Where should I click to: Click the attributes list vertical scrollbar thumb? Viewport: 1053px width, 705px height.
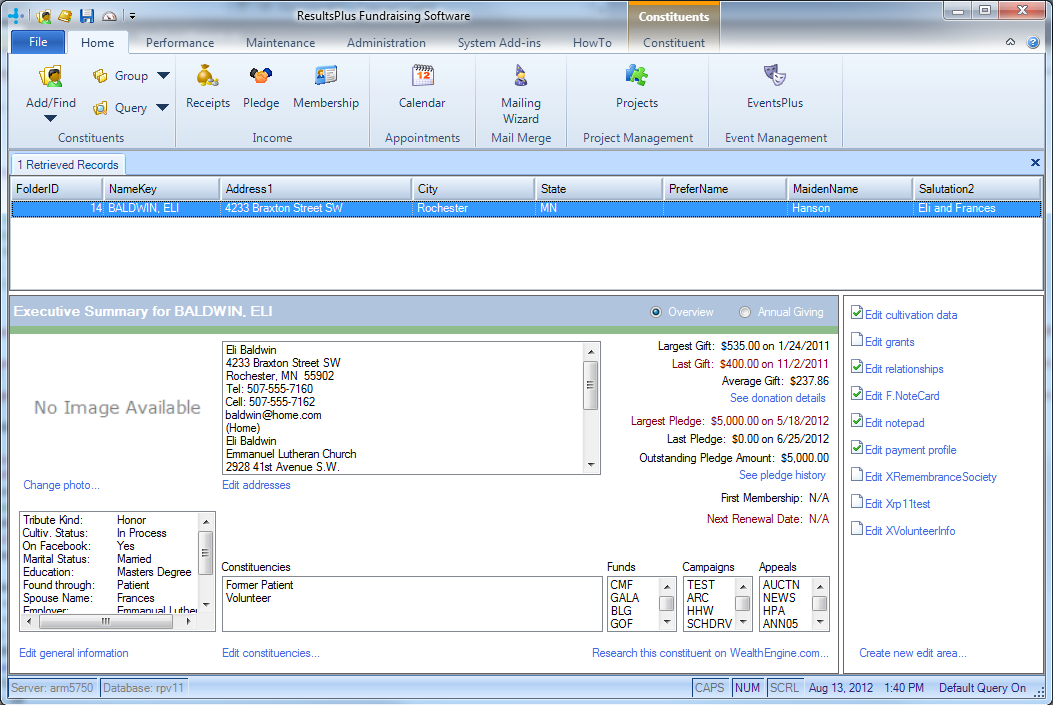(x=206, y=553)
